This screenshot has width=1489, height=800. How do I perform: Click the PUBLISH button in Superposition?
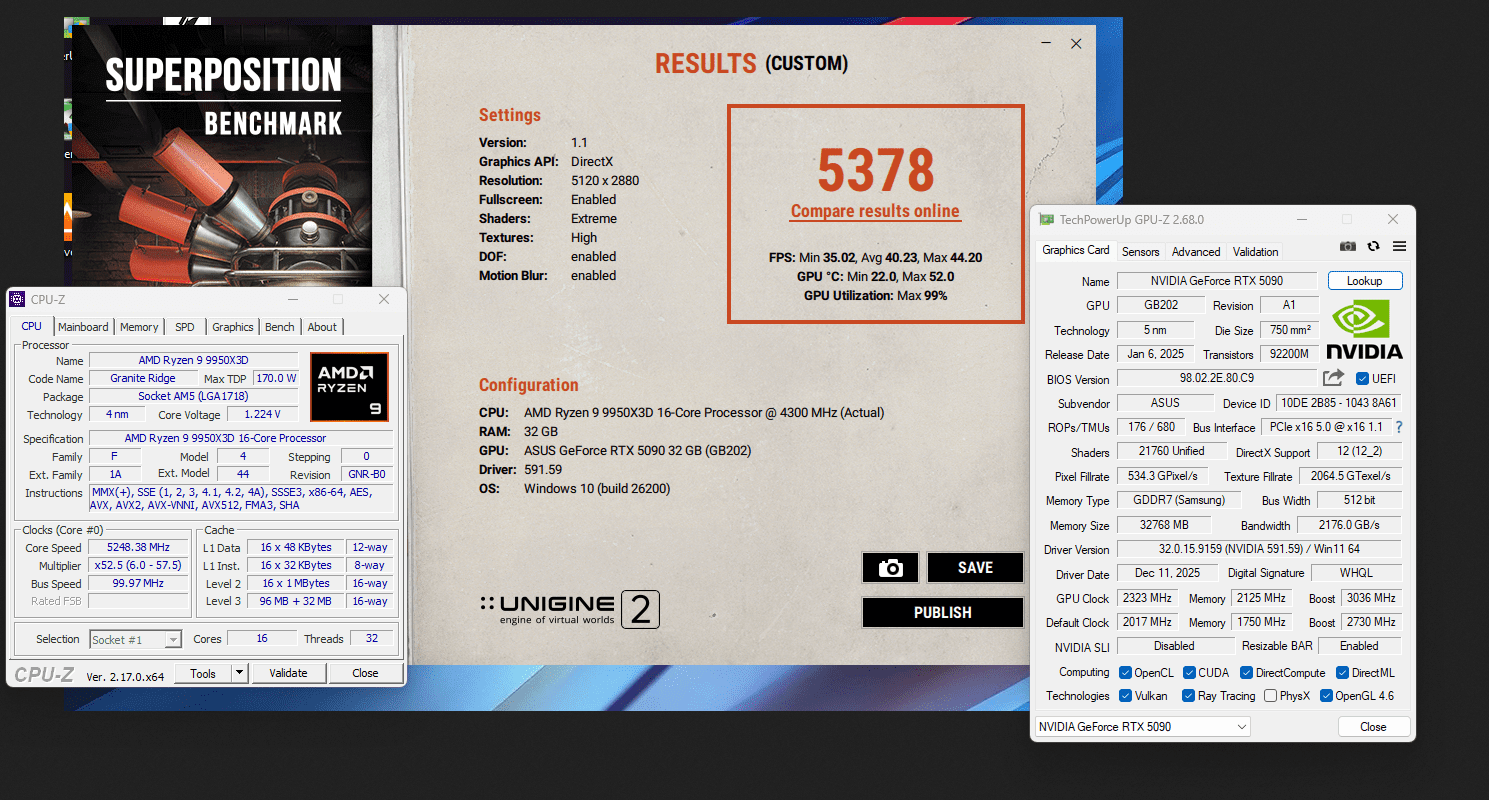(943, 613)
